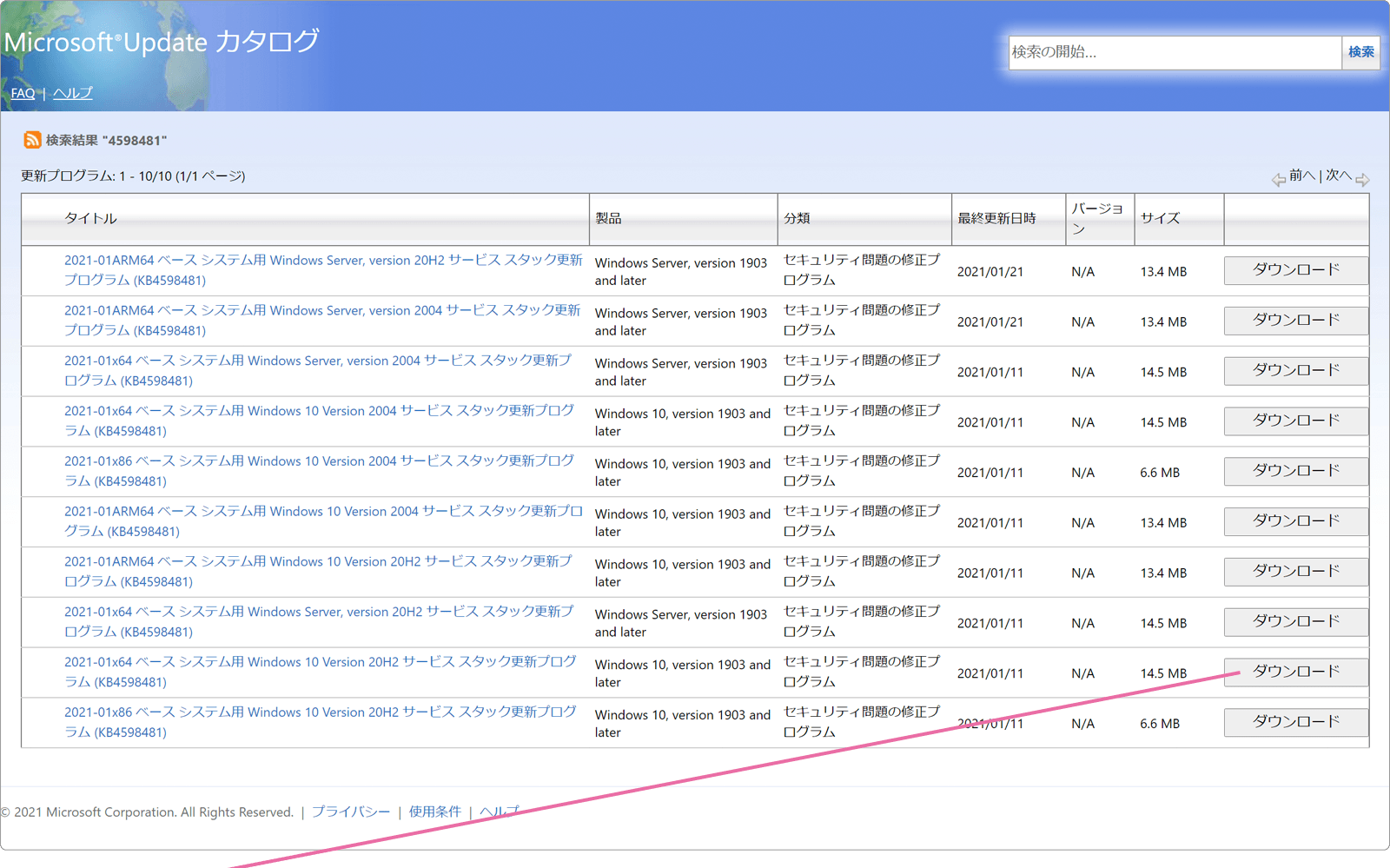Select the 更新プログラム: 1 - 10/10 count text
Image resolution: width=1390 pixels, height=868 pixels.
tap(133, 176)
